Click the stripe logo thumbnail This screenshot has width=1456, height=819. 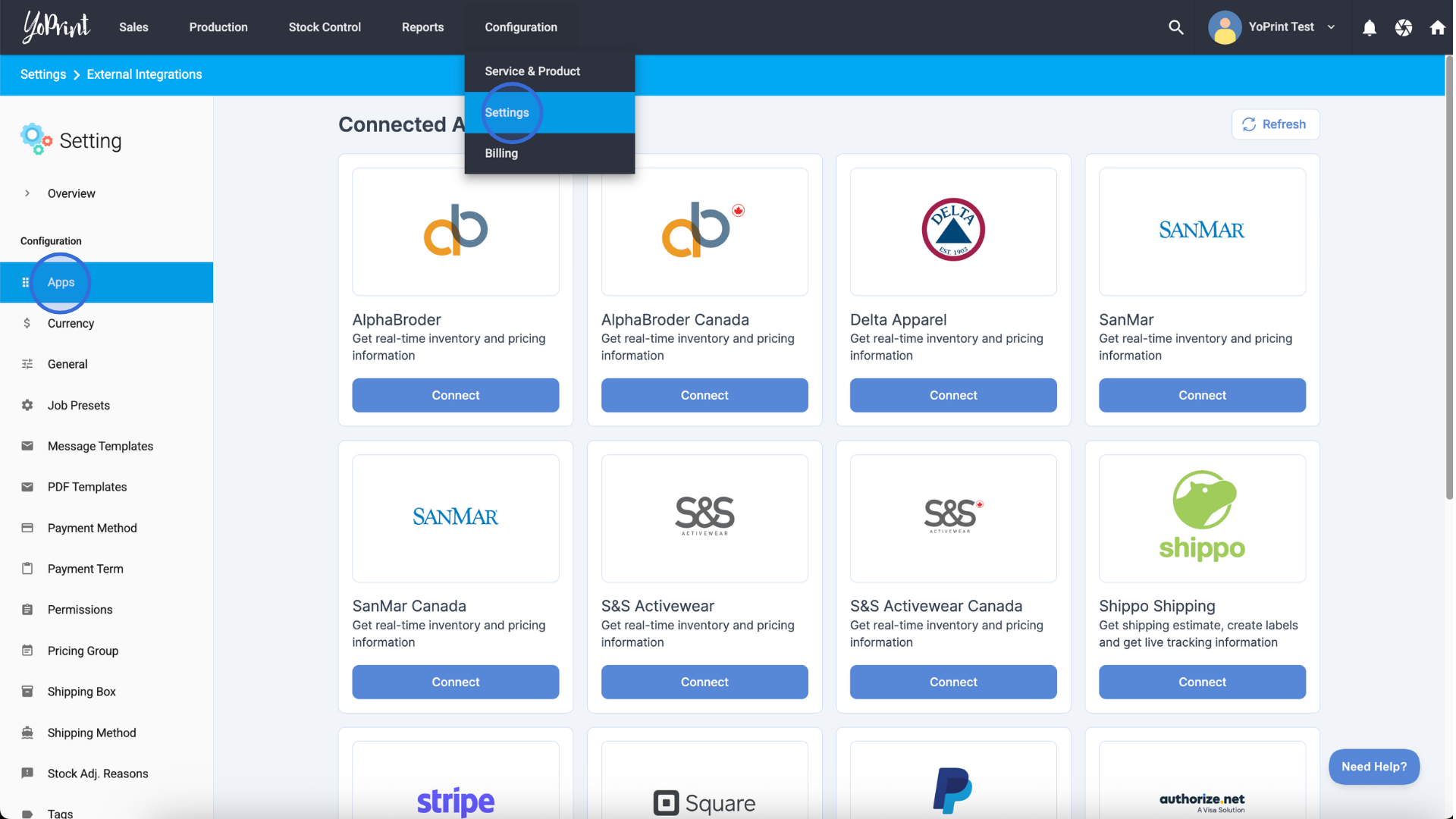tap(456, 781)
